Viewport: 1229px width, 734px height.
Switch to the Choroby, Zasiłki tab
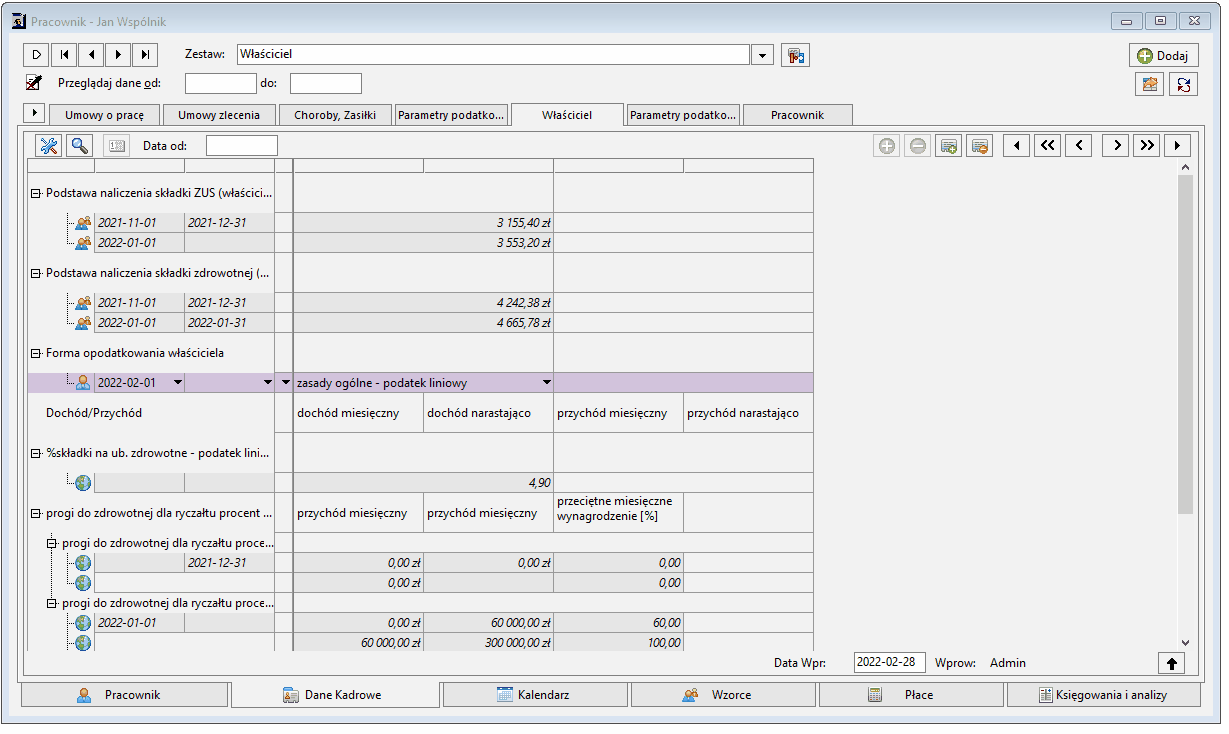point(335,115)
